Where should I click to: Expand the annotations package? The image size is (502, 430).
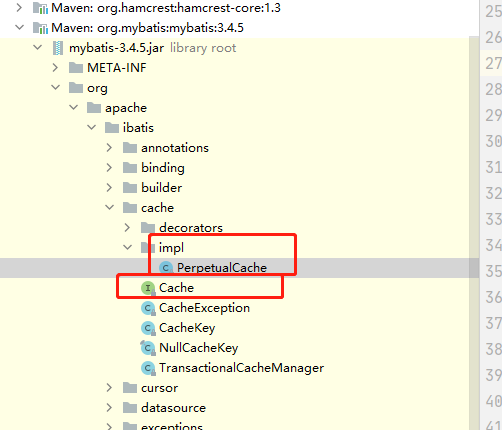[x=109, y=148]
